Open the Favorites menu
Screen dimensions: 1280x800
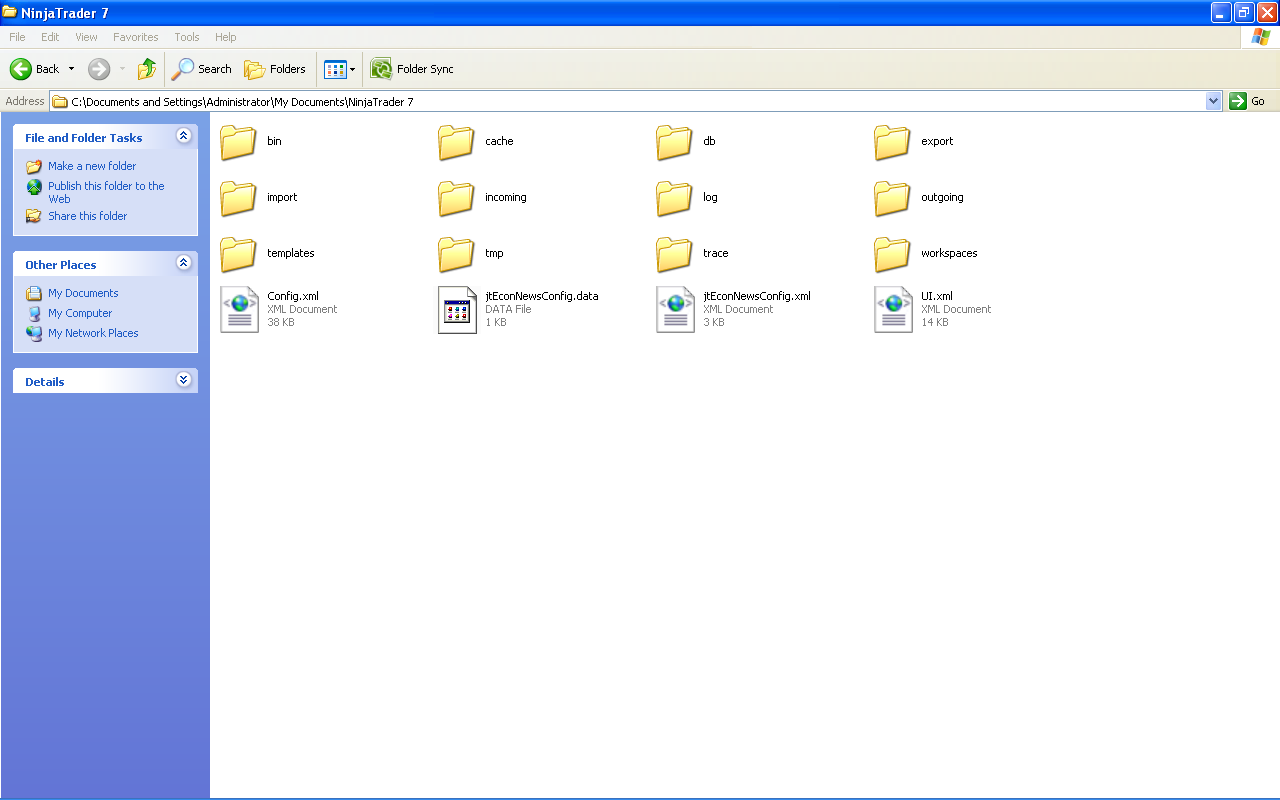click(x=136, y=37)
